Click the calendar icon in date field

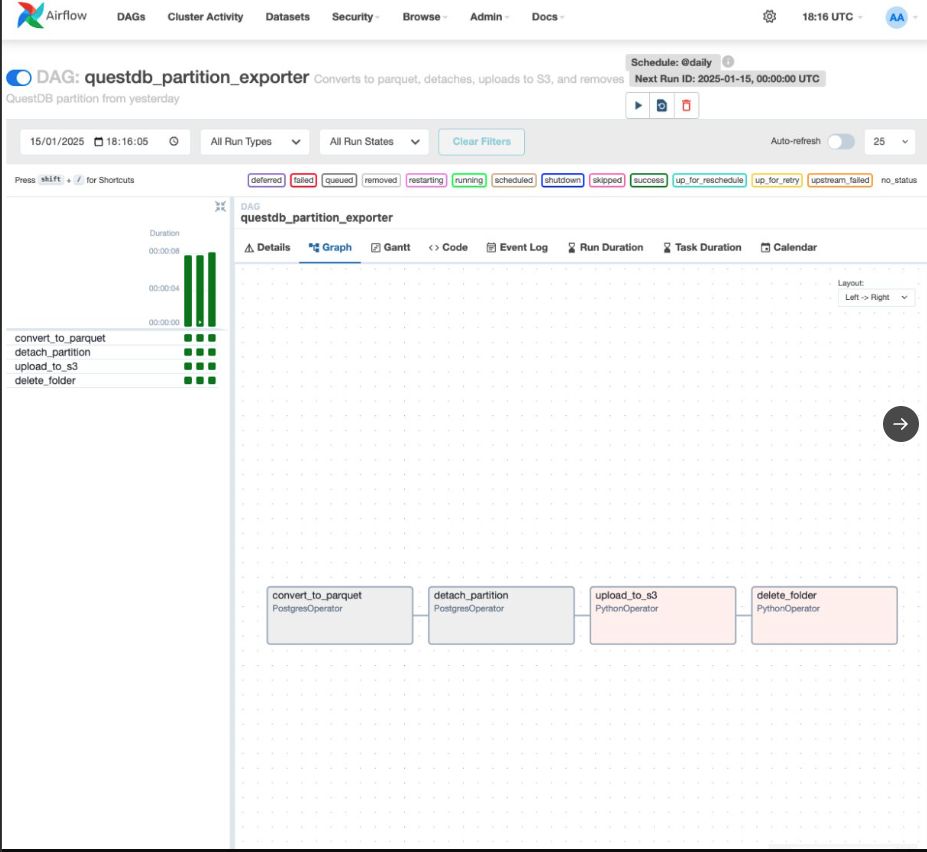click(x=99, y=141)
